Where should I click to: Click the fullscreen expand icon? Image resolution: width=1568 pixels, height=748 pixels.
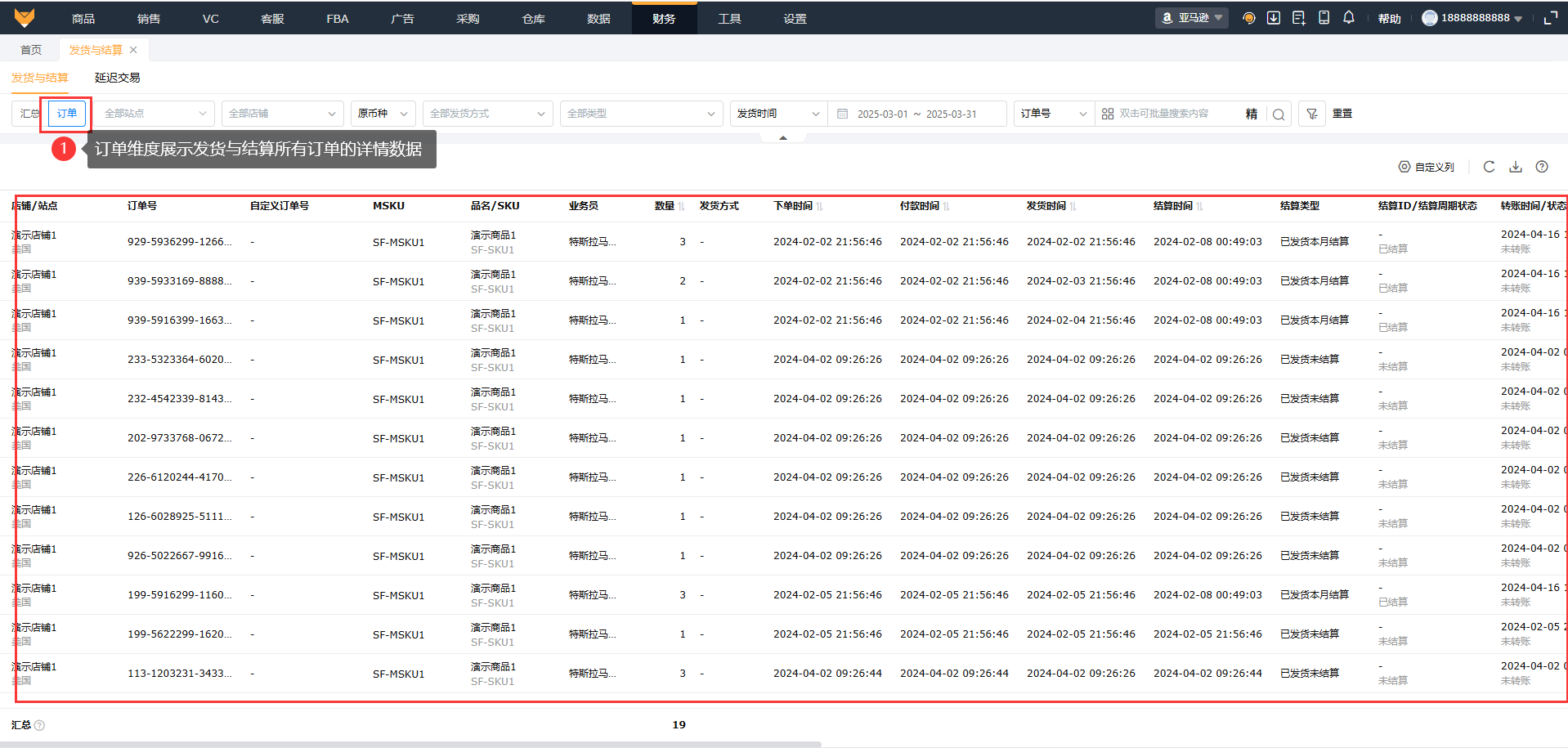(1550, 18)
